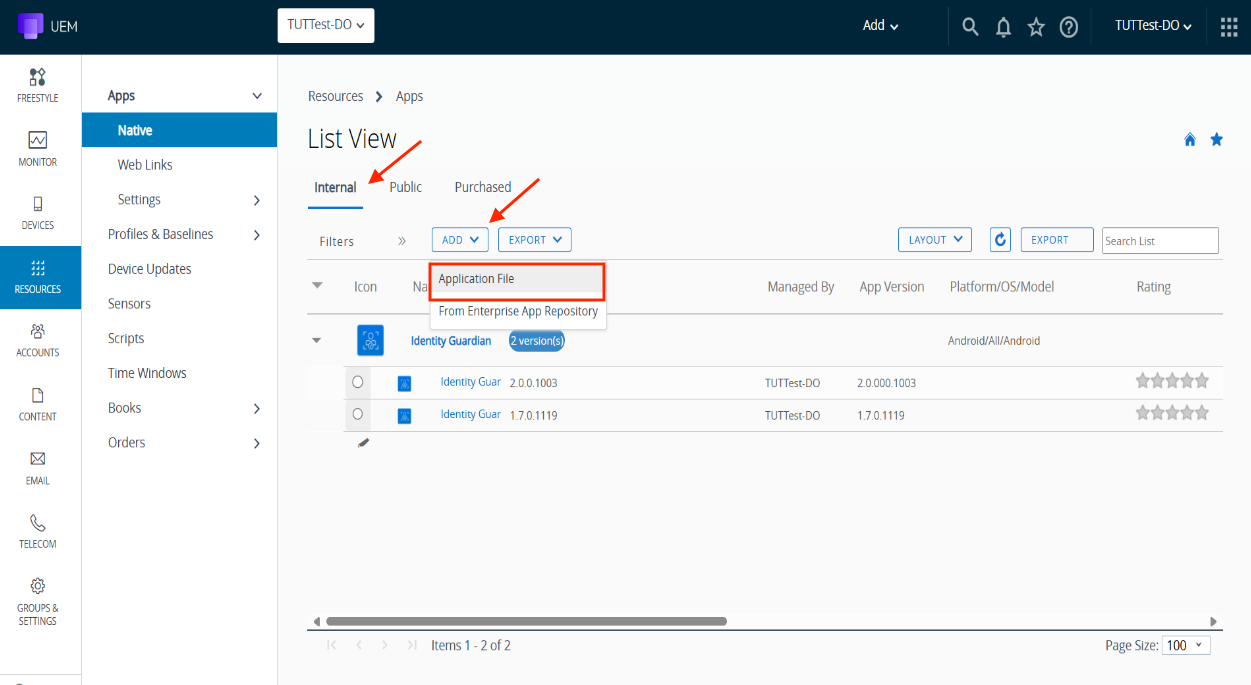Choose Application File from Add menu

517,280
